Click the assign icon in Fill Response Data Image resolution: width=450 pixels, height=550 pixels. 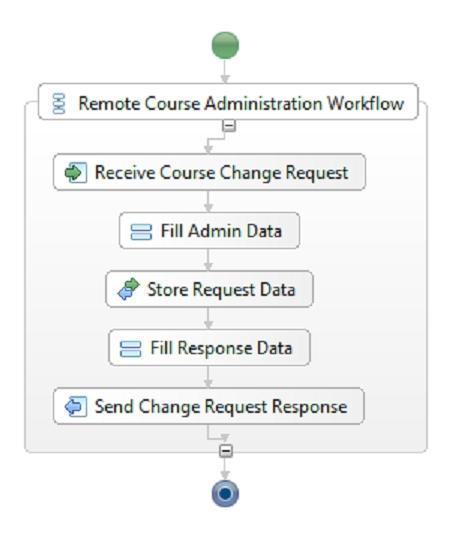130,349
